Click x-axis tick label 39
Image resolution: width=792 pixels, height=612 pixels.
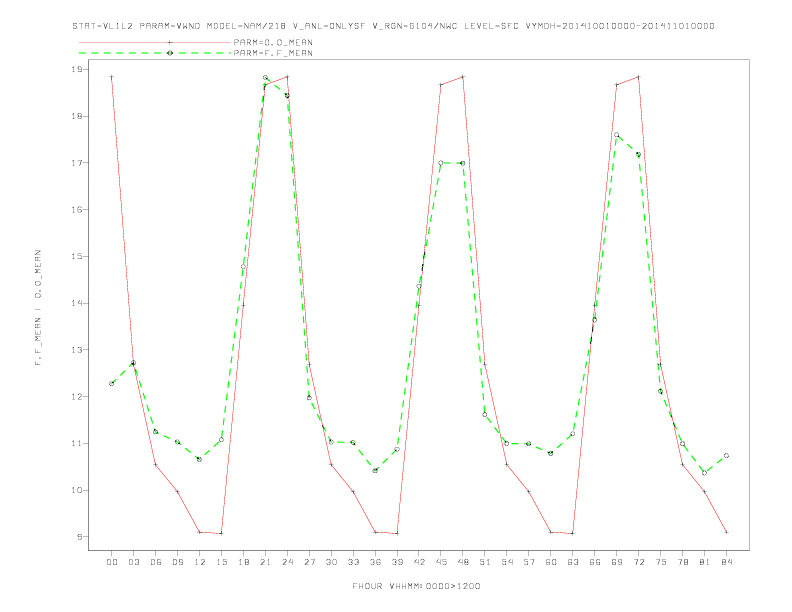397,562
